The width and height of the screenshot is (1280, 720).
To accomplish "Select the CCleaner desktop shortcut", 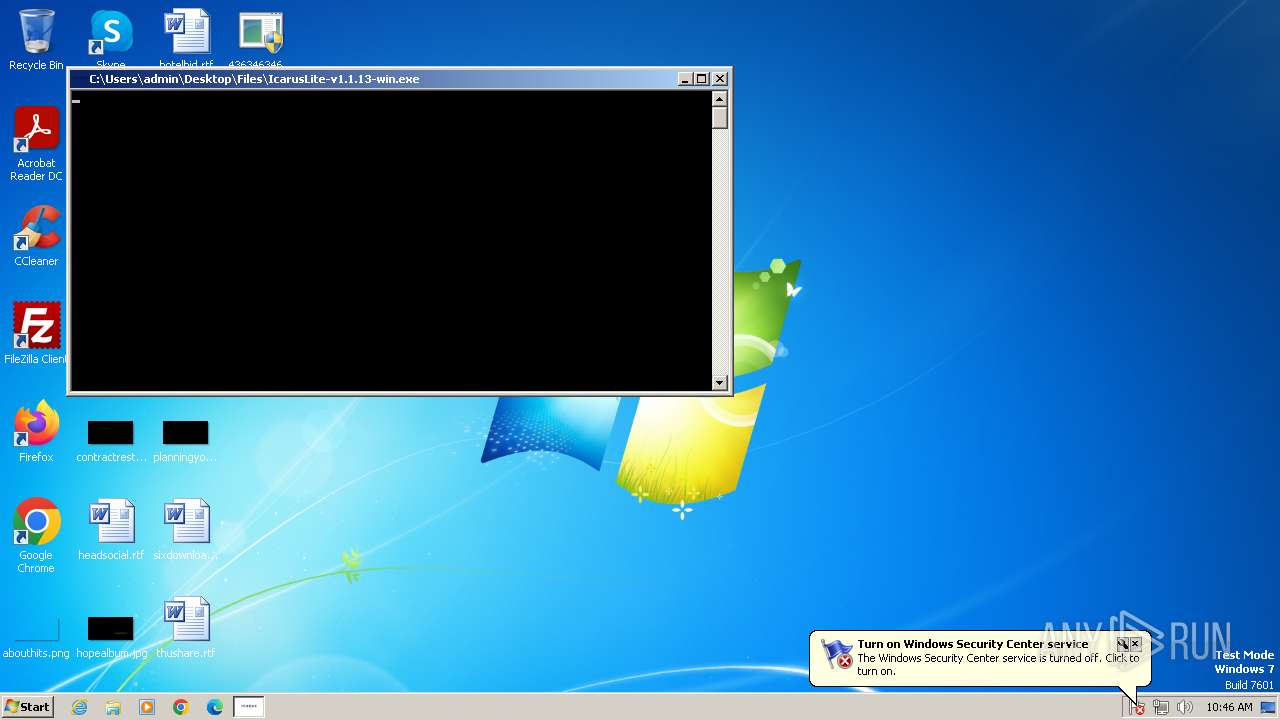I will (x=36, y=236).
